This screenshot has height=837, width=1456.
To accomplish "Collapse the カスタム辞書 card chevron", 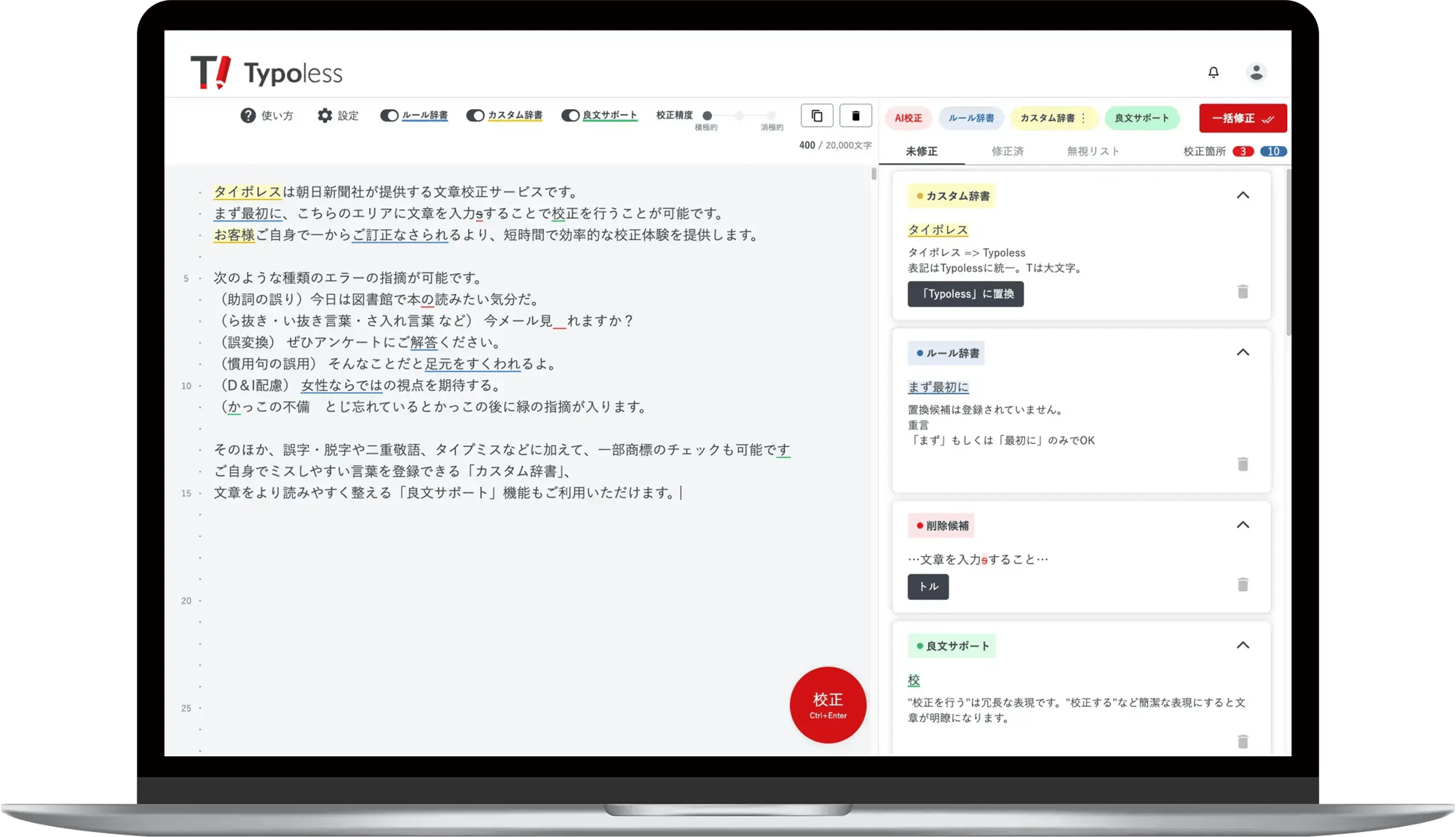I will [1243, 195].
